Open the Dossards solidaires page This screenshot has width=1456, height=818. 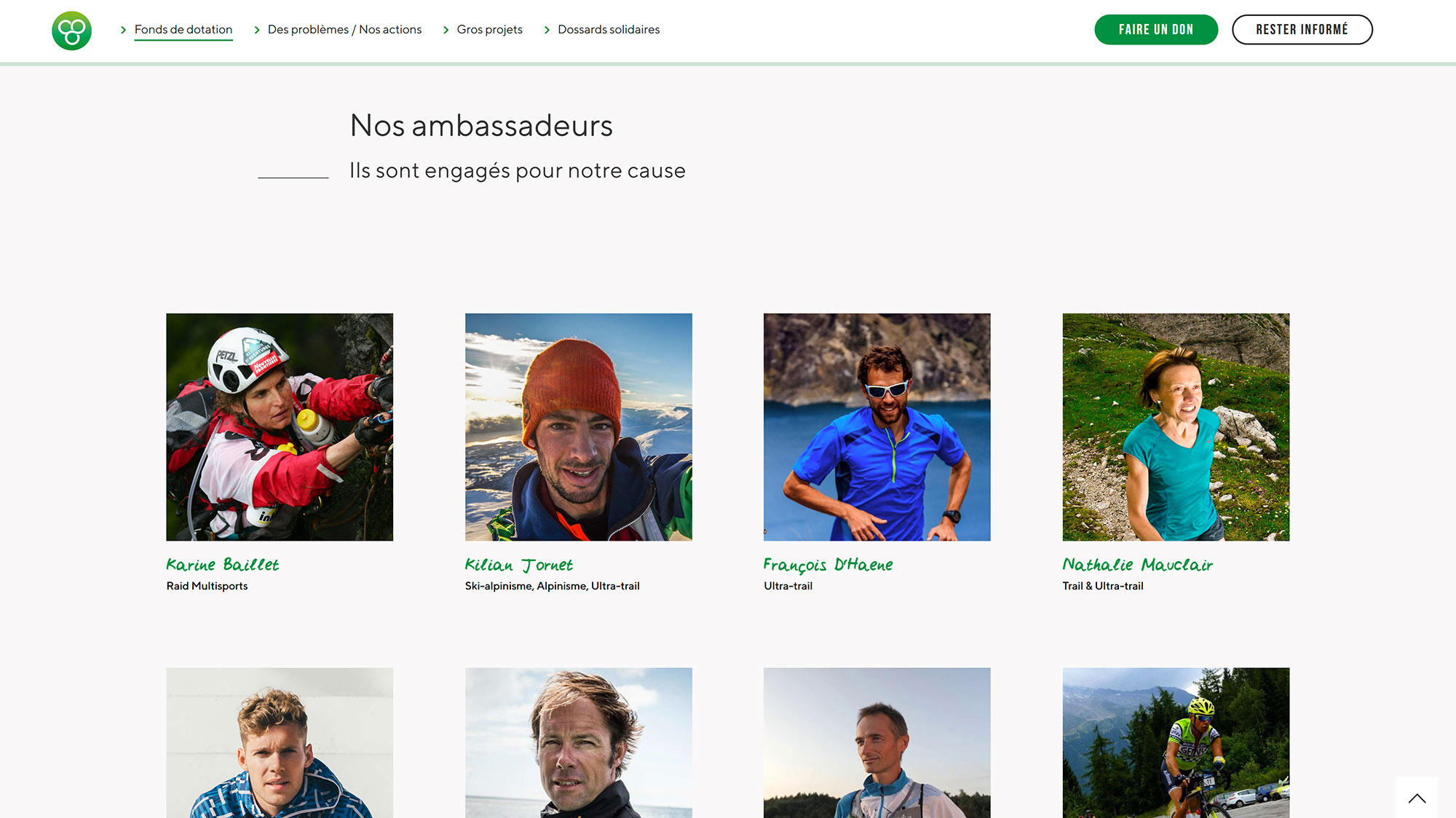click(x=609, y=30)
